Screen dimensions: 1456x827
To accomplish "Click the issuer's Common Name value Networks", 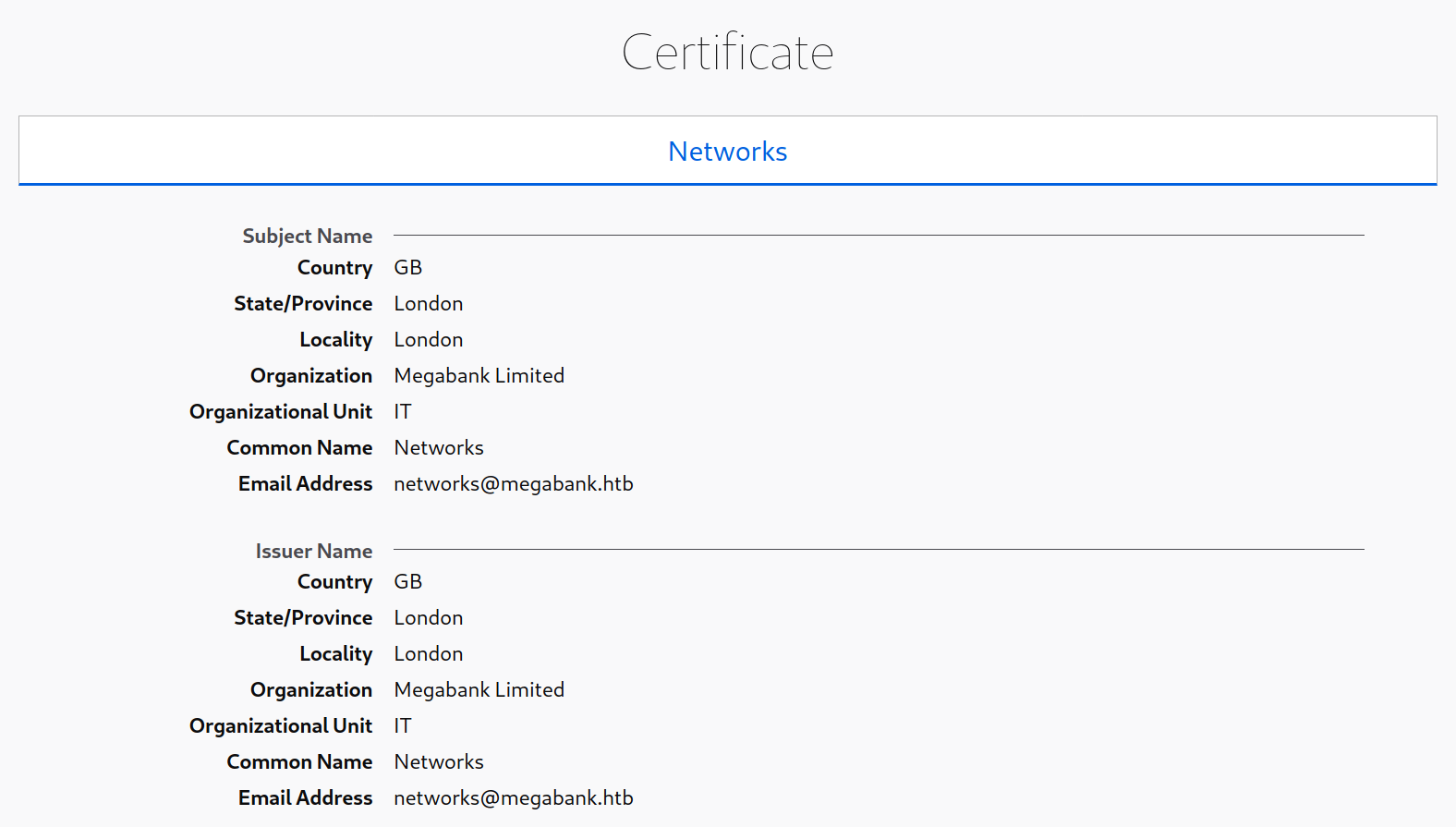I will (x=438, y=762).
